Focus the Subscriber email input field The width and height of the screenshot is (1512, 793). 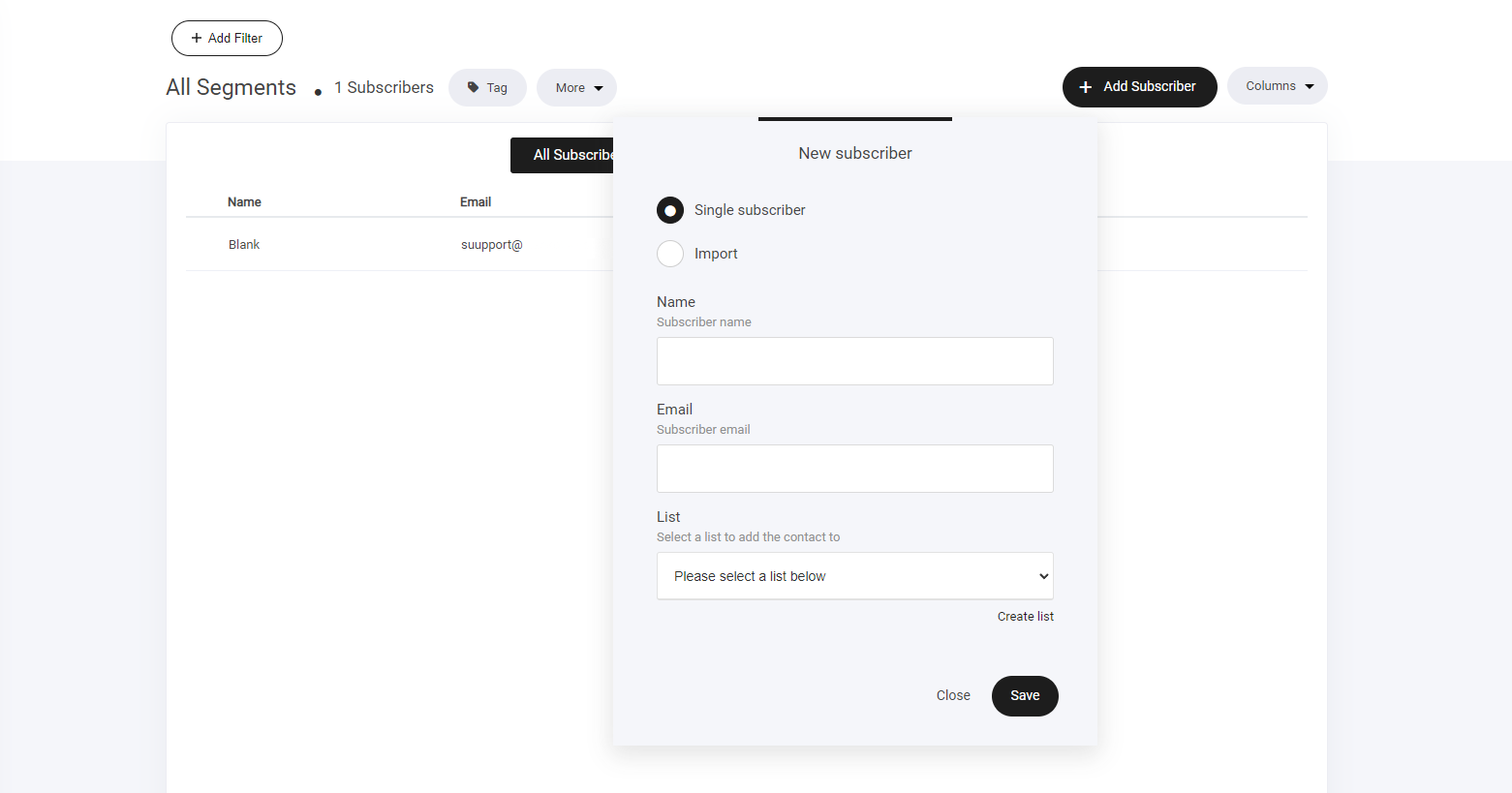tap(854, 469)
